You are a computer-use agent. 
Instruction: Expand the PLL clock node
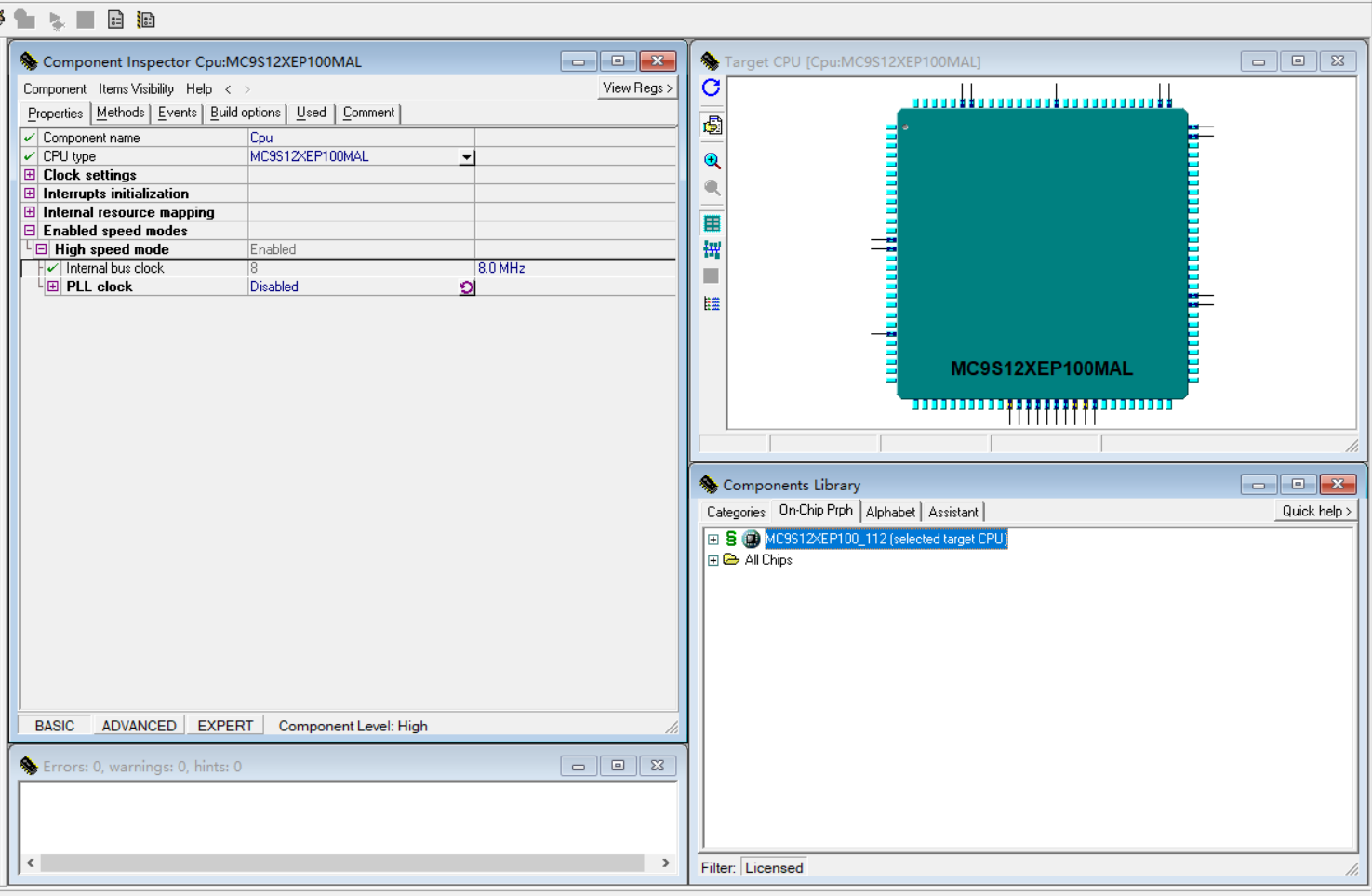click(53, 287)
